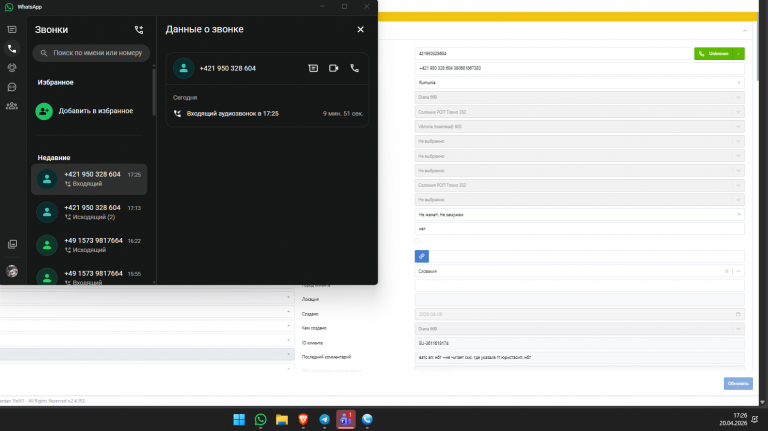This screenshot has height=431, width=768.
Task: Open the Viktoria (teamlead) dropdown
Action: click(579, 126)
